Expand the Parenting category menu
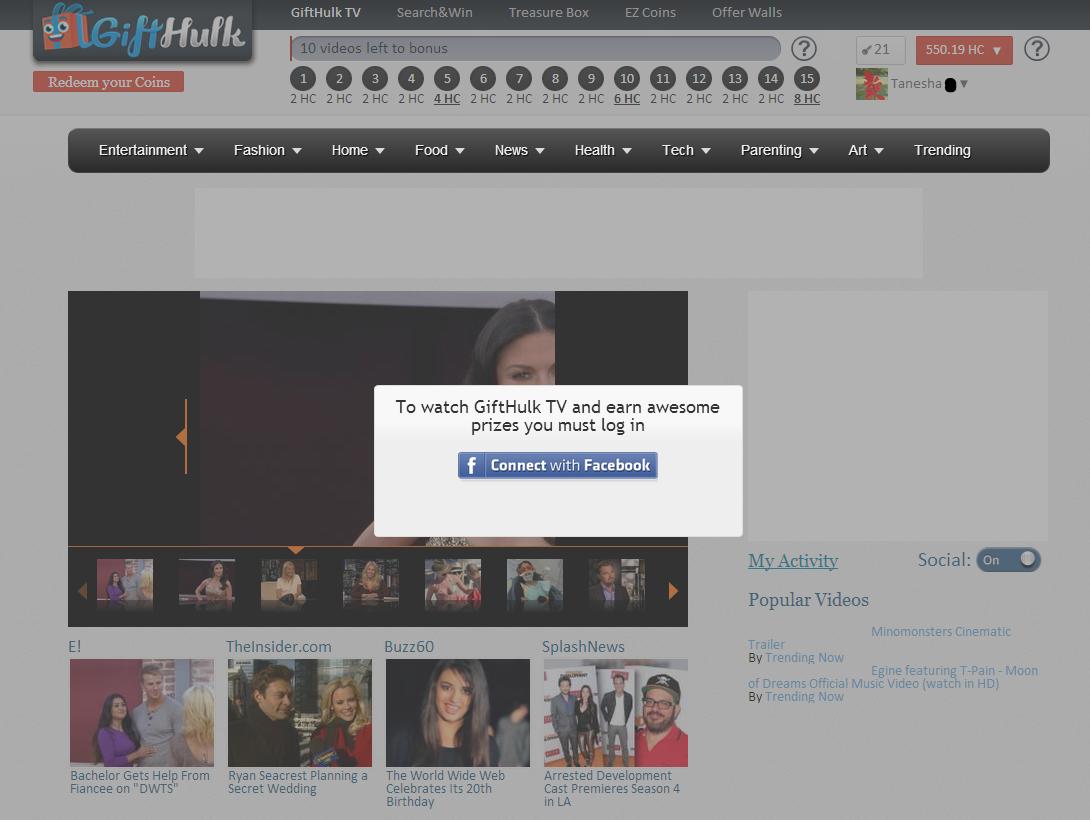The width and height of the screenshot is (1090, 820). tap(779, 150)
